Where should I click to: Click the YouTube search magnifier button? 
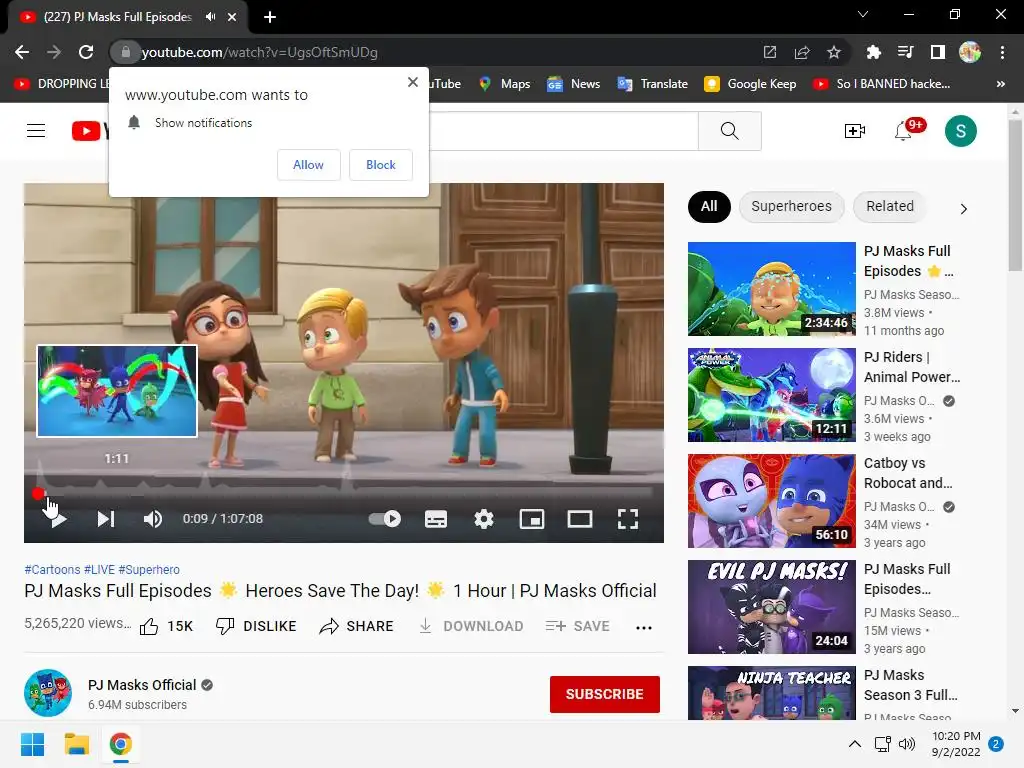[729, 131]
